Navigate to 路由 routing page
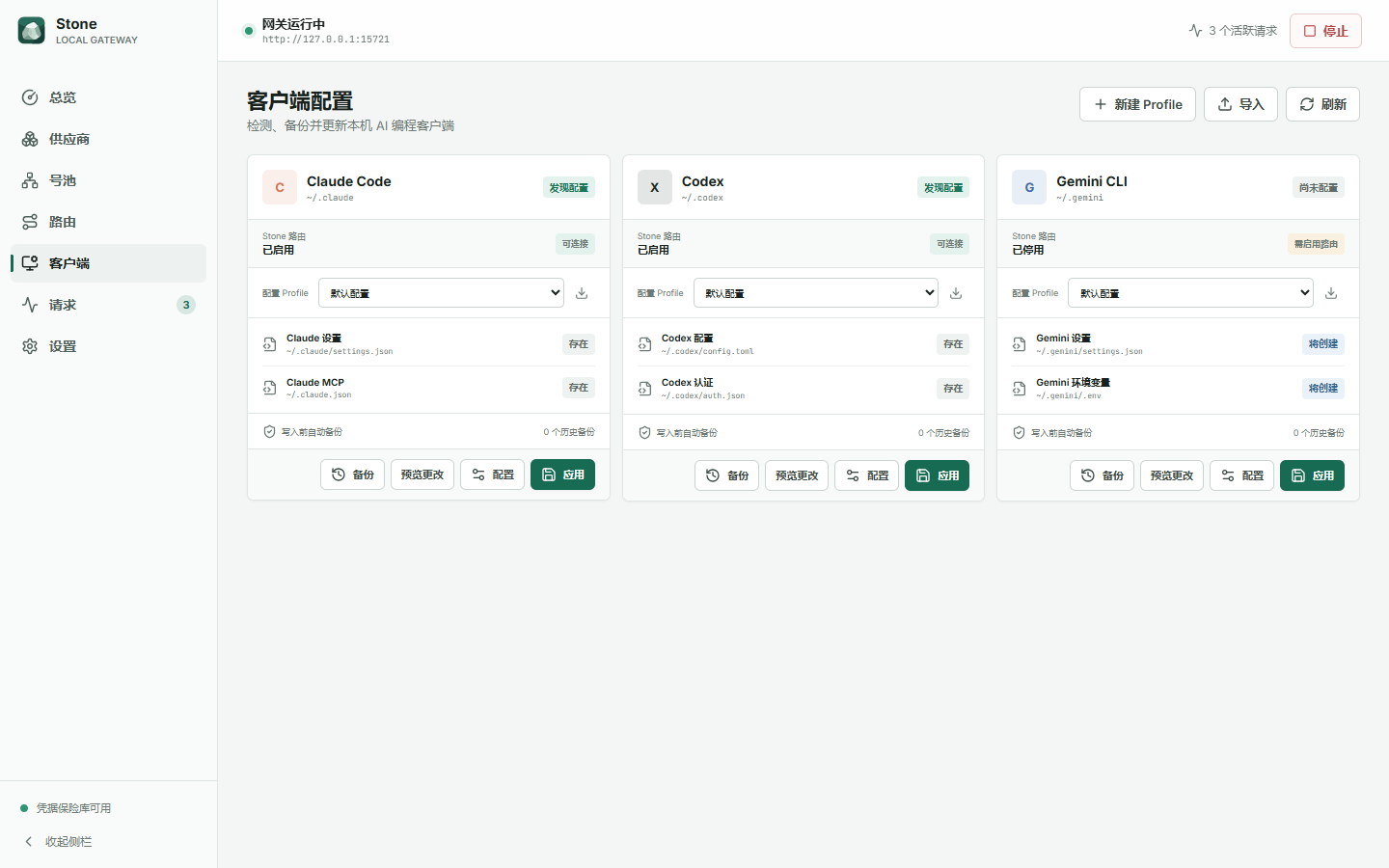This screenshot has height=868, width=1389. 108,222
